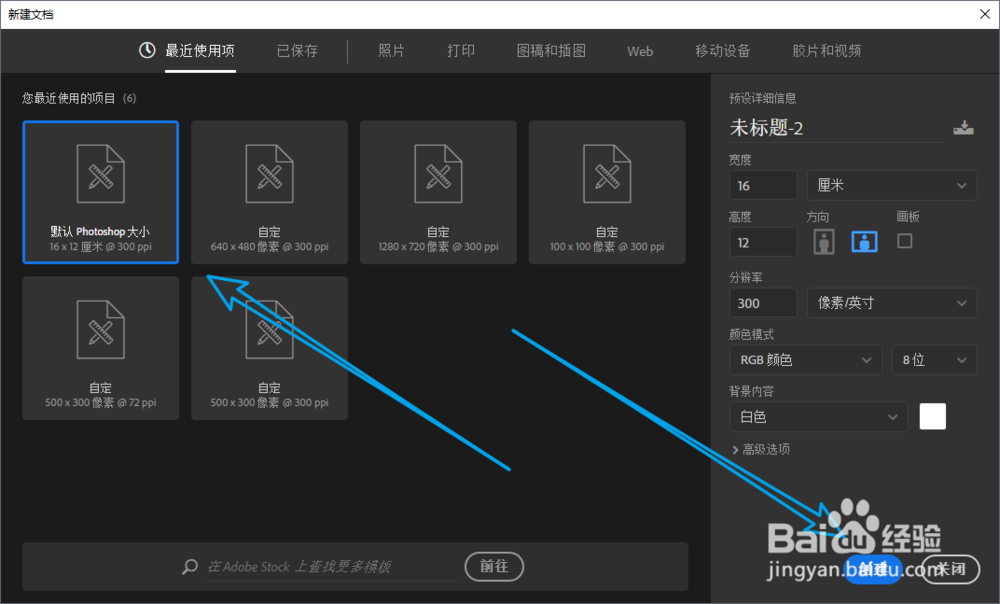1000x604 pixels.
Task: Click the save preset icon beside 未标题-2
Action: [963, 128]
